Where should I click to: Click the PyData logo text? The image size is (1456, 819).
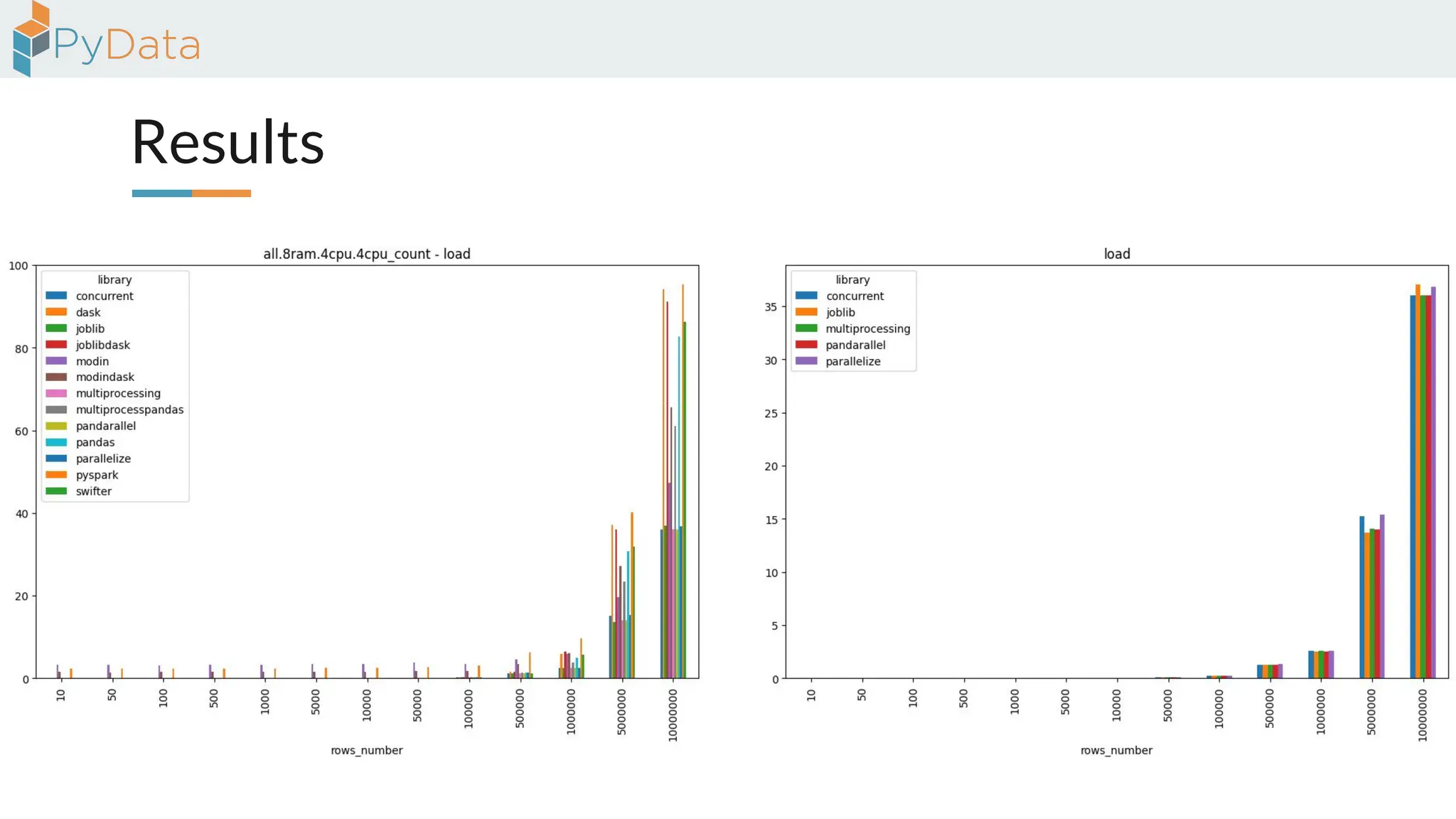(127, 45)
